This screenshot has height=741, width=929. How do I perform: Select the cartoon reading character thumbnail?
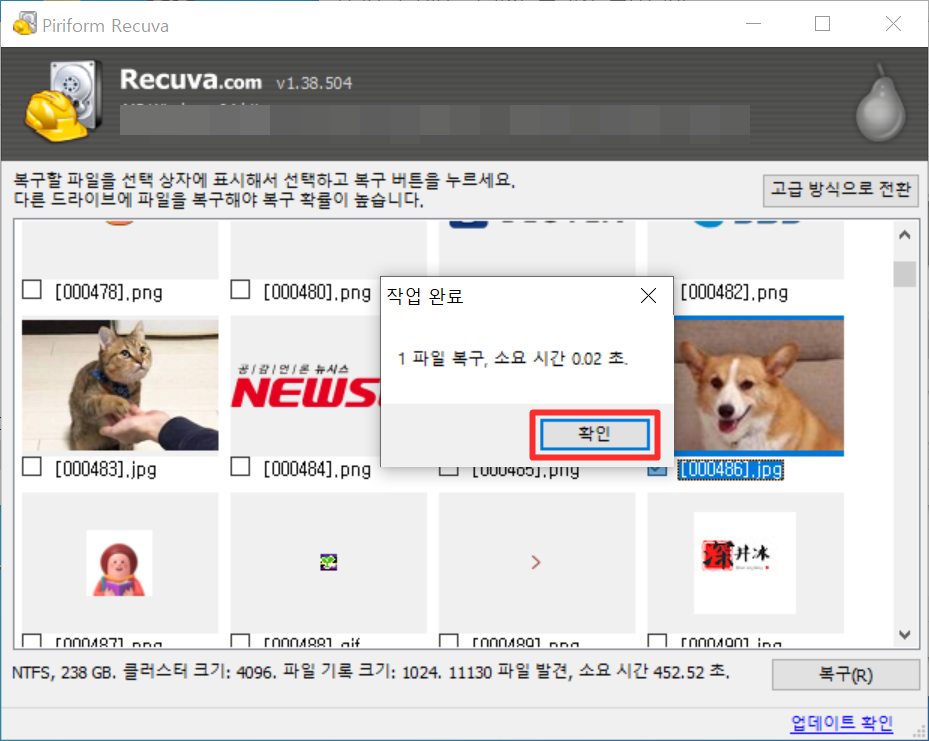(x=120, y=563)
